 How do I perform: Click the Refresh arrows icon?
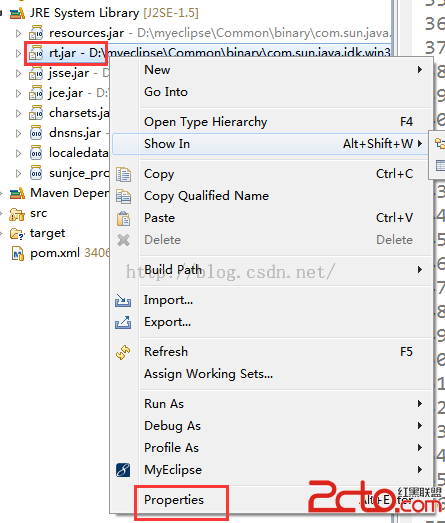point(123,352)
